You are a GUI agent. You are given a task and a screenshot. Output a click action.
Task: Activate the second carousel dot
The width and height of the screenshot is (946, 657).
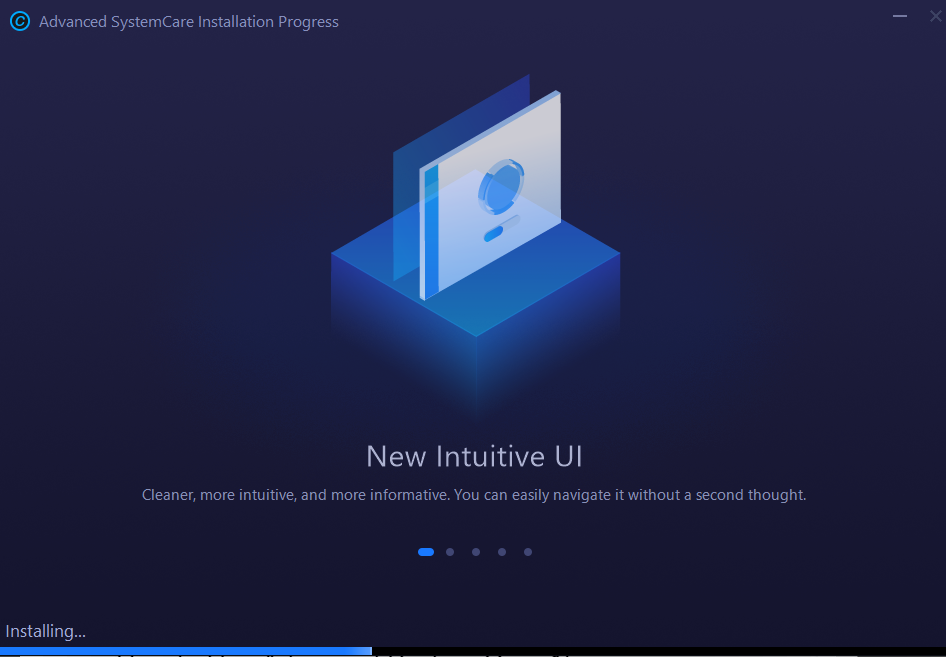pos(449,551)
